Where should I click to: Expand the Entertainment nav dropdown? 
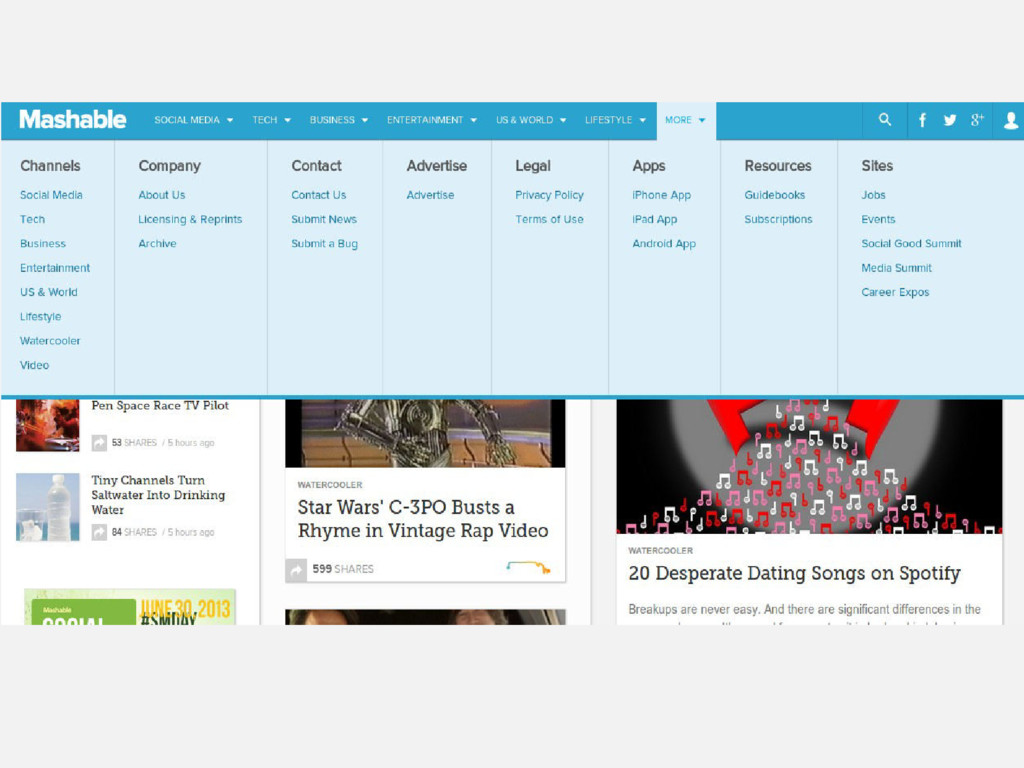pyautogui.click(x=432, y=120)
